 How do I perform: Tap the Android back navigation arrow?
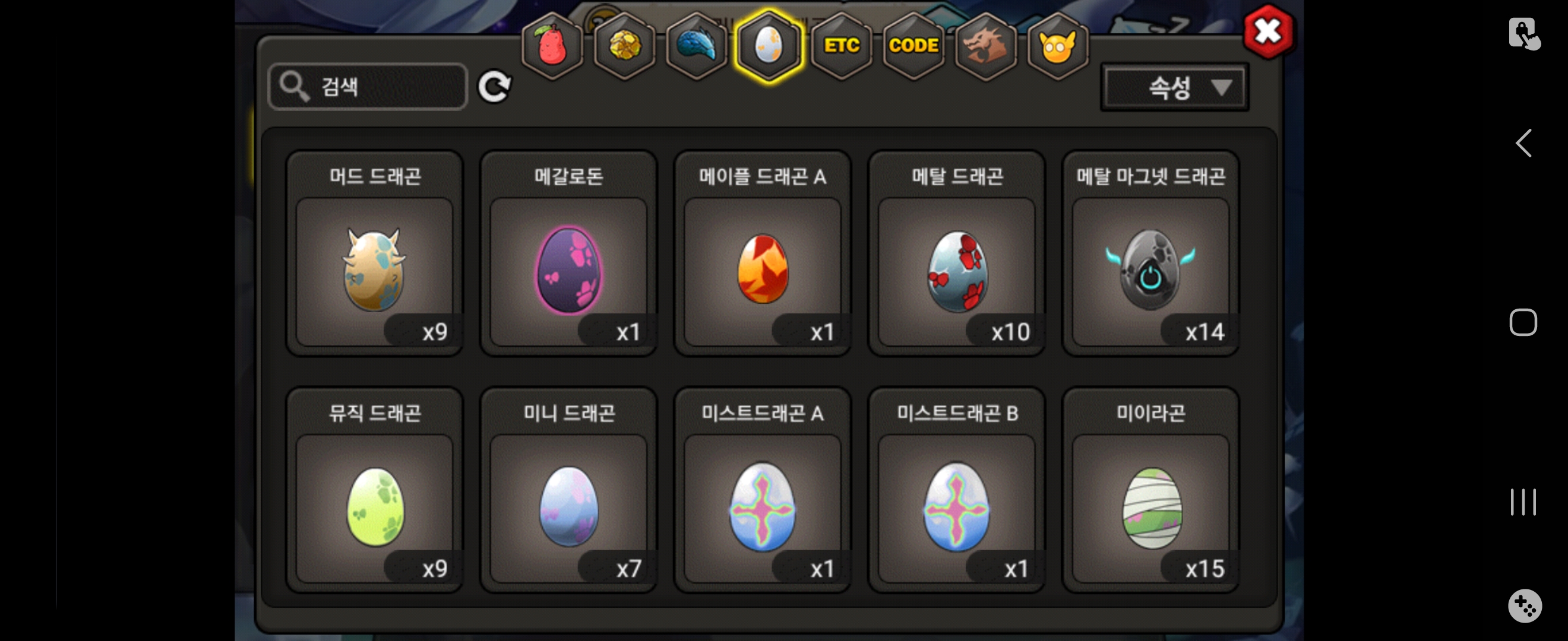(x=1523, y=144)
